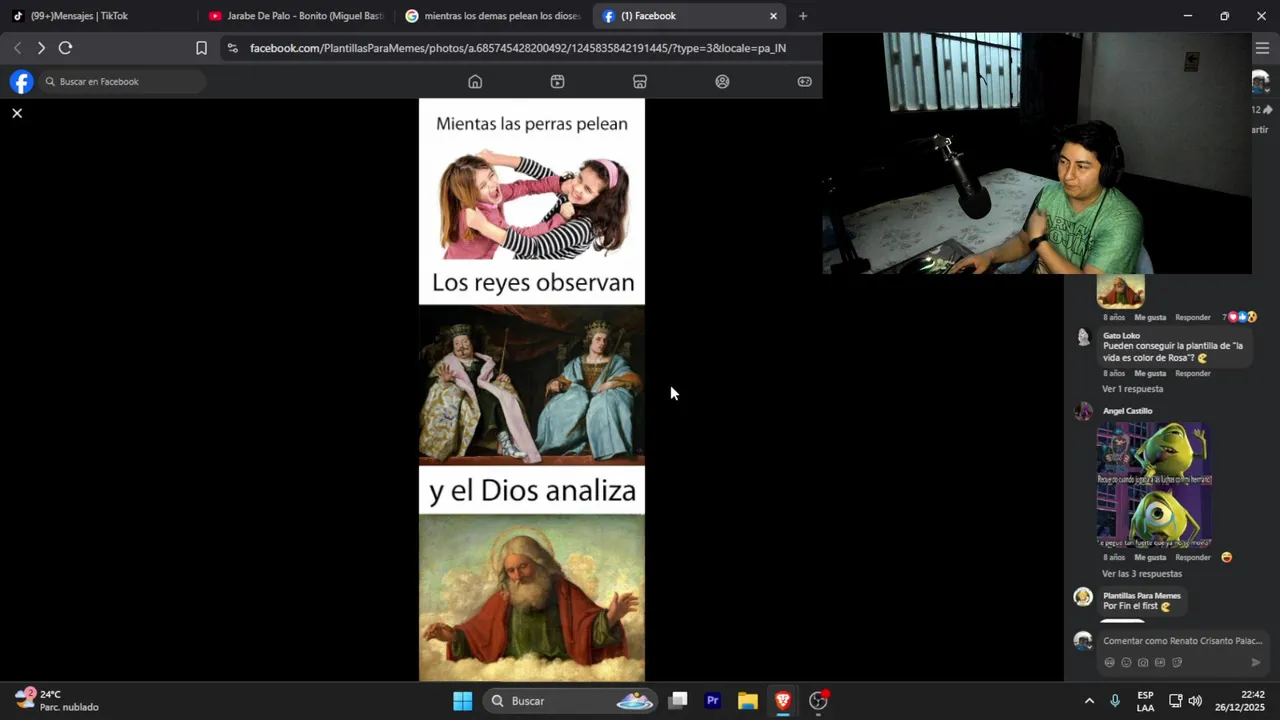This screenshot has width=1280, height=720.
Task: Open File Explorer from the taskbar
Action: pos(748,701)
